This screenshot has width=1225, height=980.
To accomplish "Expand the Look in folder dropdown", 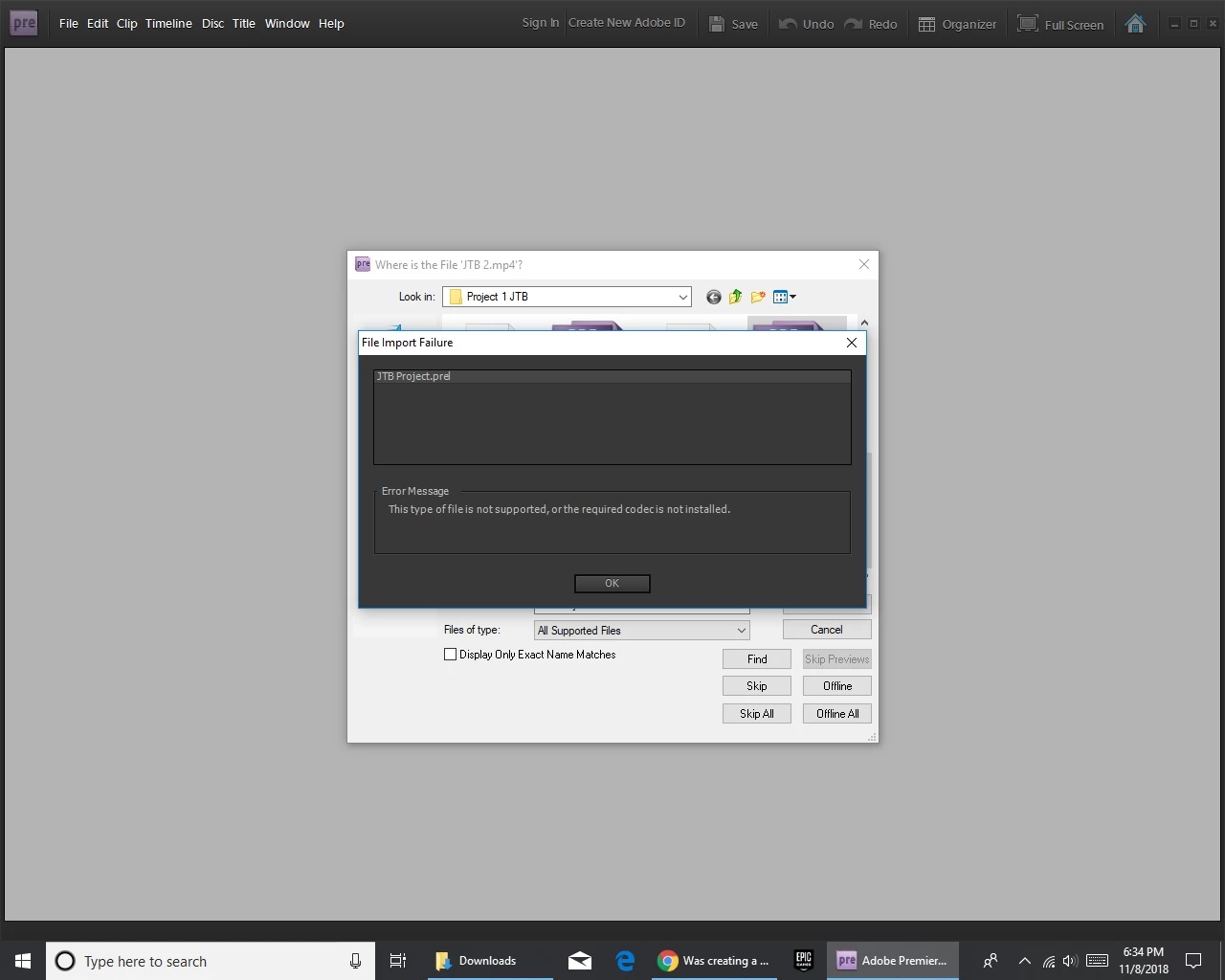I will (x=683, y=297).
